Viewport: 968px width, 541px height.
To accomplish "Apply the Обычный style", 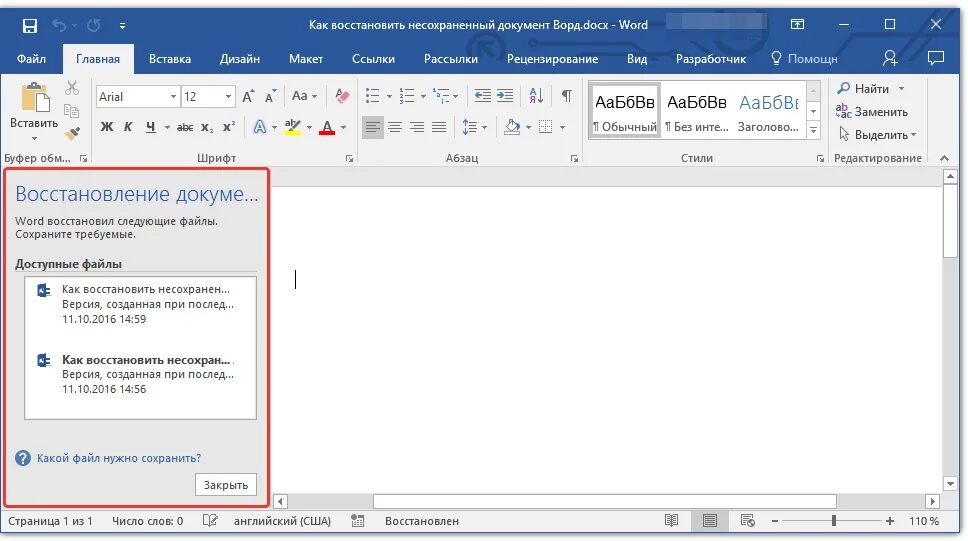I will 625,109.
